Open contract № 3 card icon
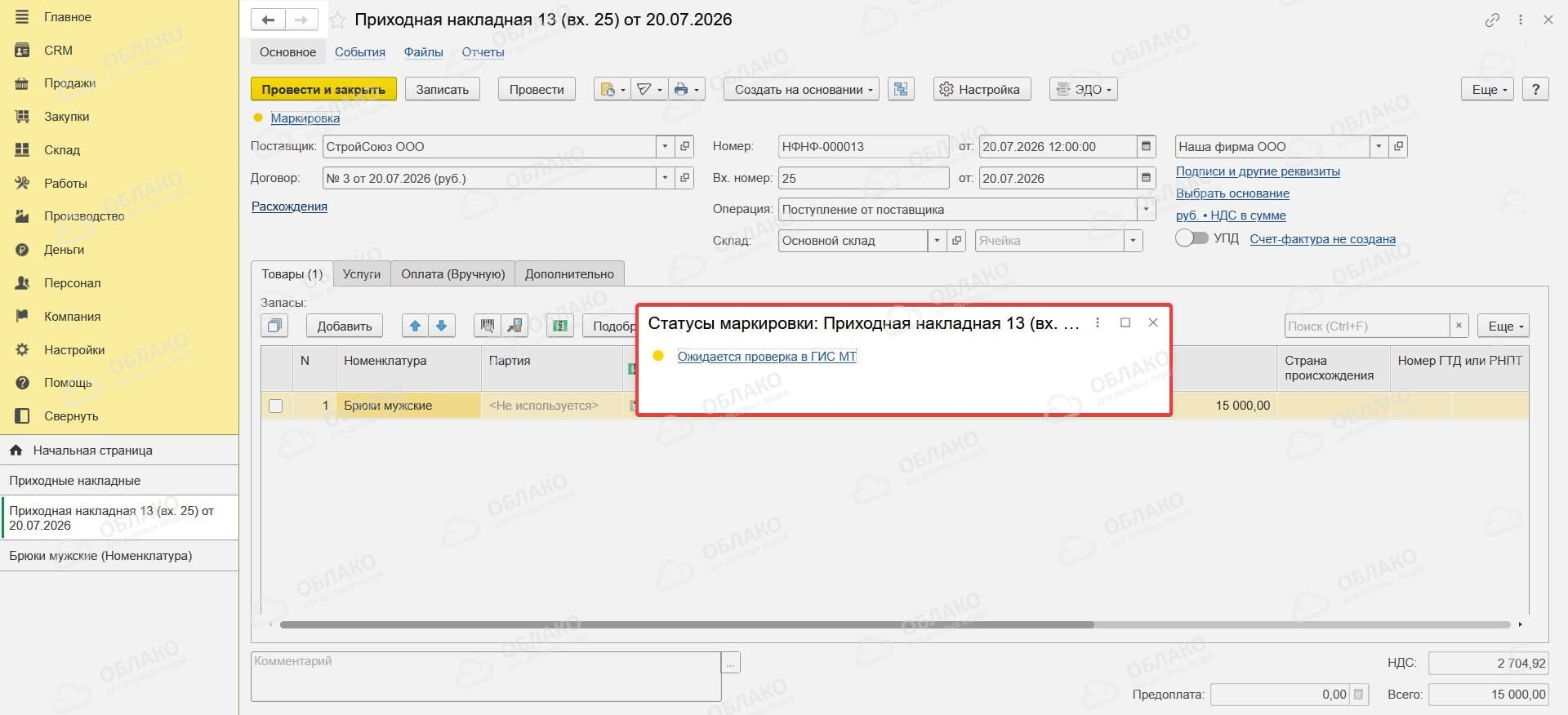The height and width of the screenshot is (715, 1568). (684, 178)
